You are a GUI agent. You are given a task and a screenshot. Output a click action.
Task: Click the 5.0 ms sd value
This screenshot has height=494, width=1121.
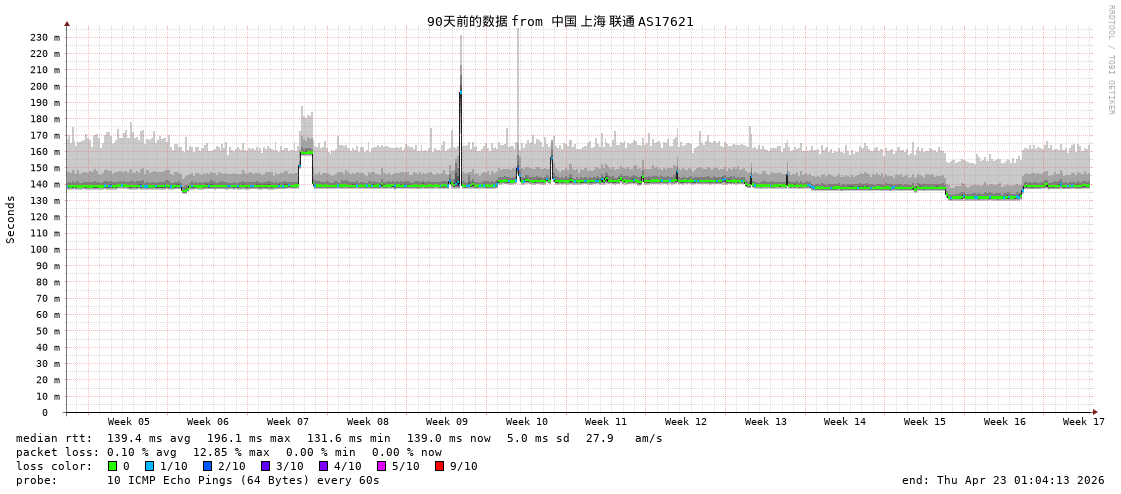(538, 438)
